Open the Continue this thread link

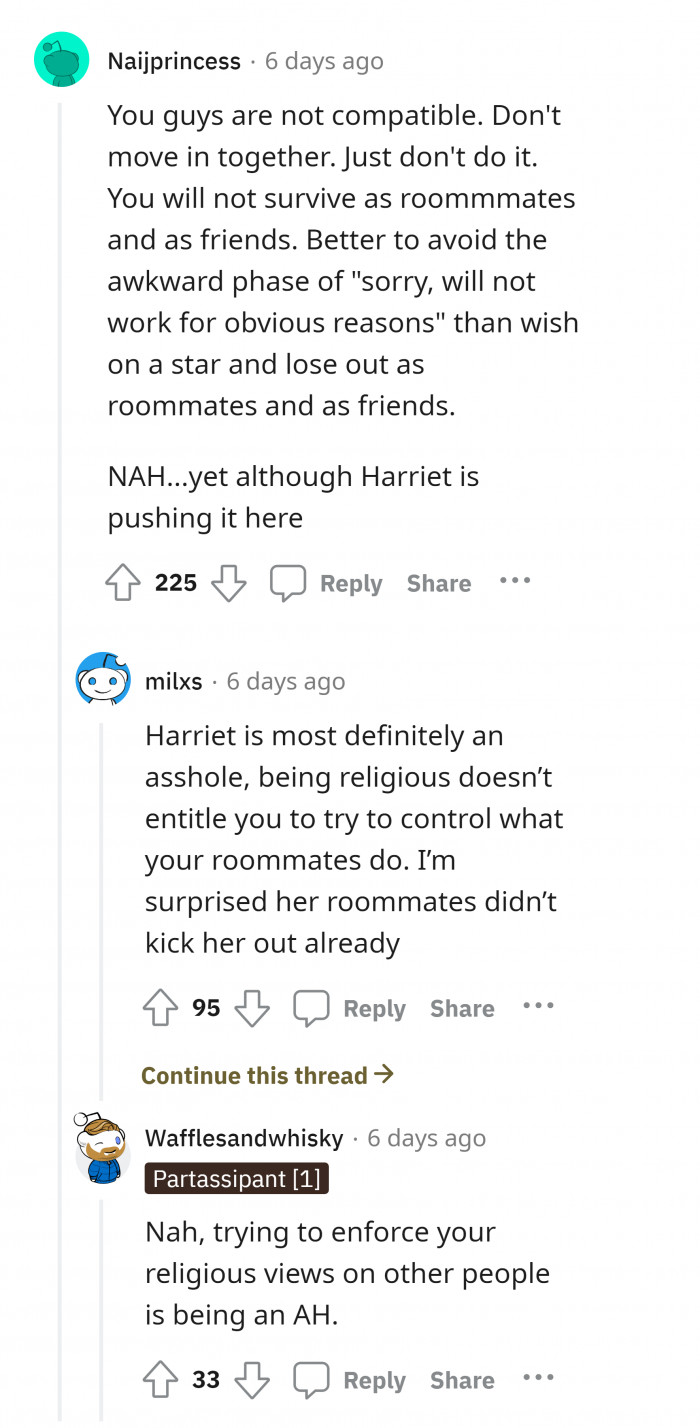click(254, 1075)
